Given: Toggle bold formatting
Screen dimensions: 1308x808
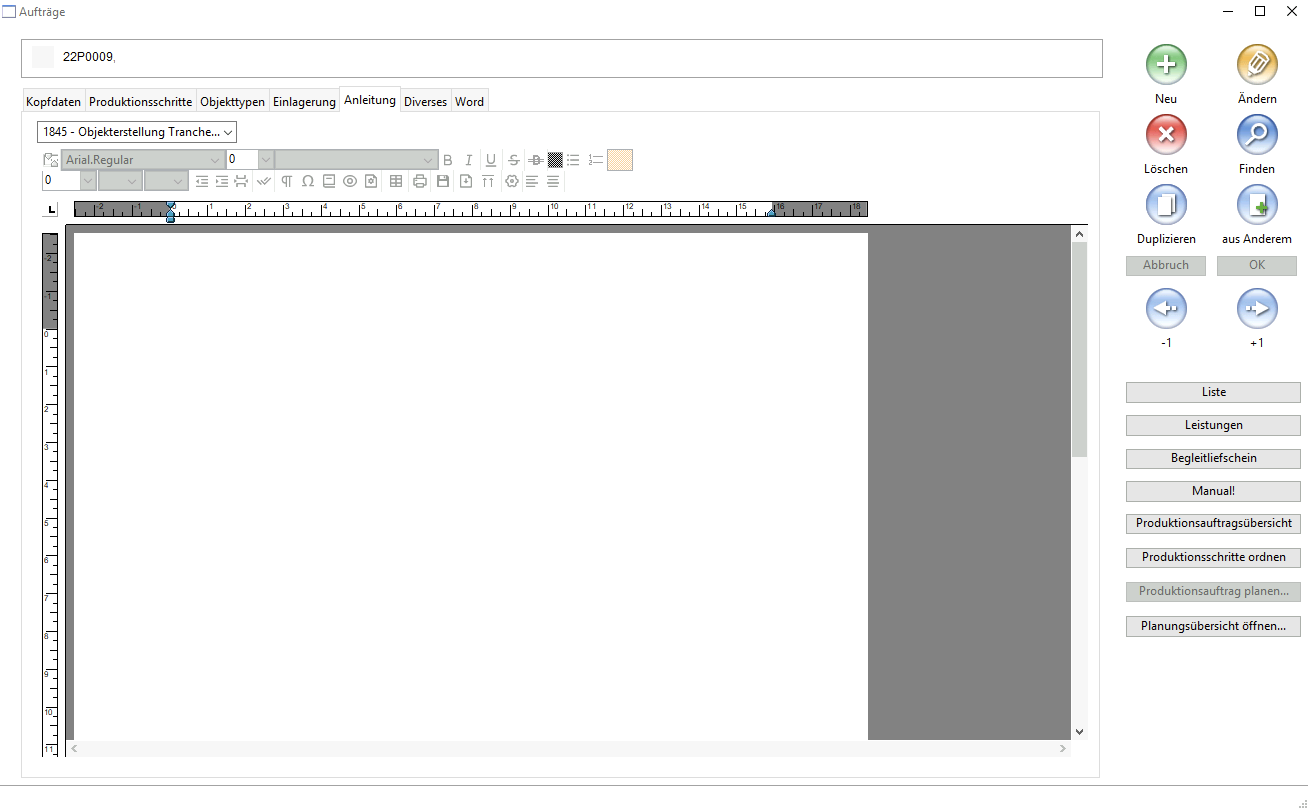Looking at the screenshot, I should 447,160.
